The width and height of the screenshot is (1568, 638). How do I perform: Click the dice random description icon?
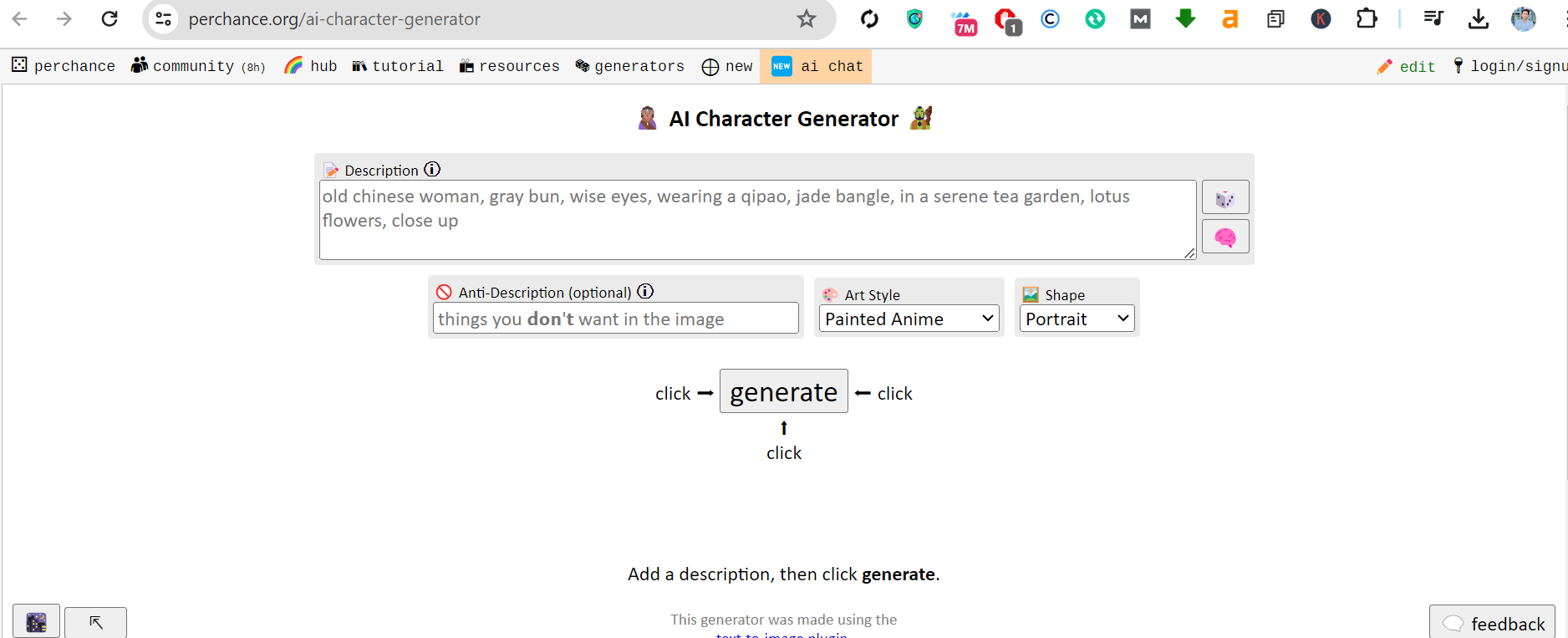coord(1224,198)
